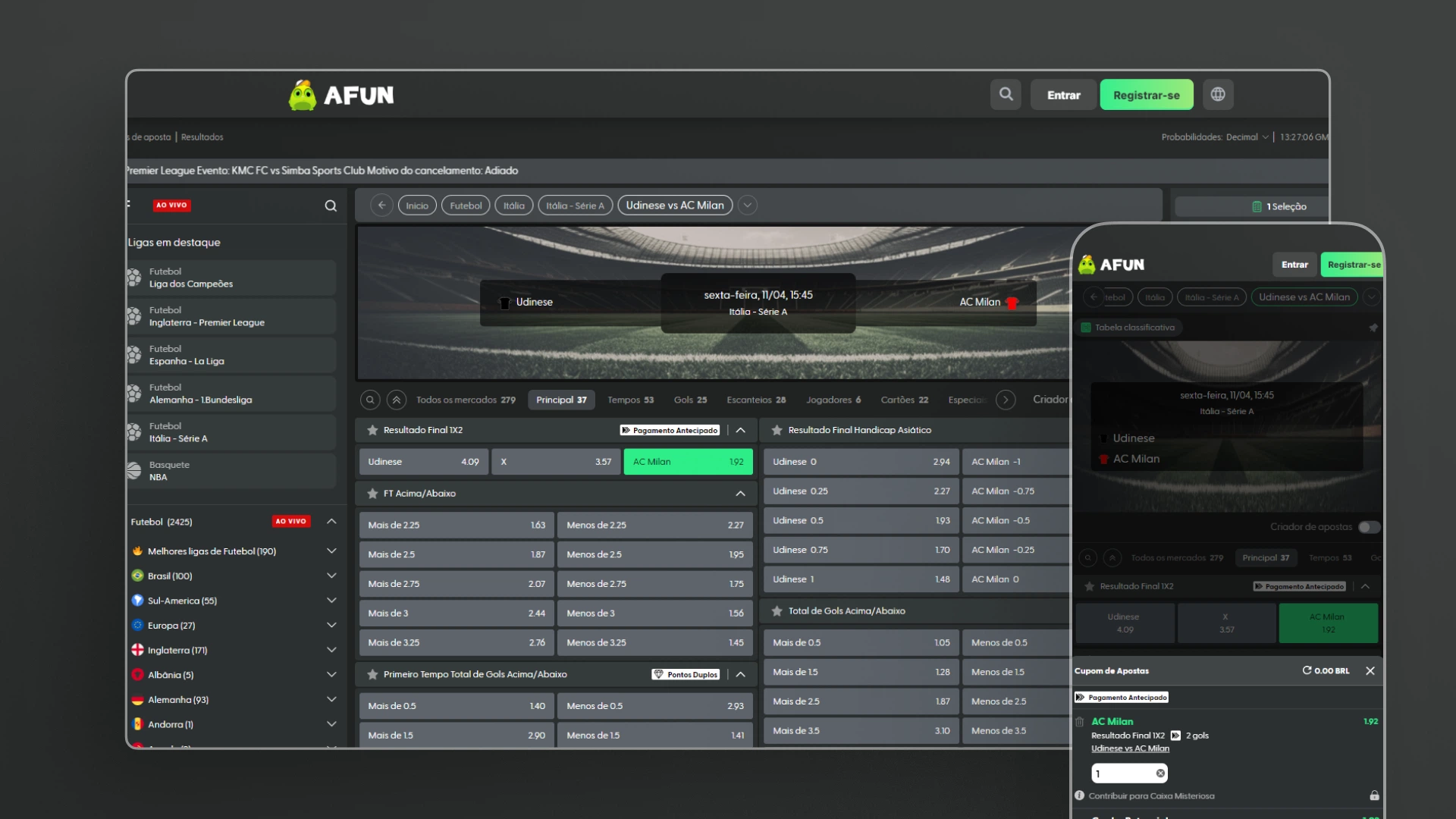Image resolution: width=1456 pixels, height=819 pixels.
Task: Click the market search icon beside Todos os mercados
Action: 370,400
